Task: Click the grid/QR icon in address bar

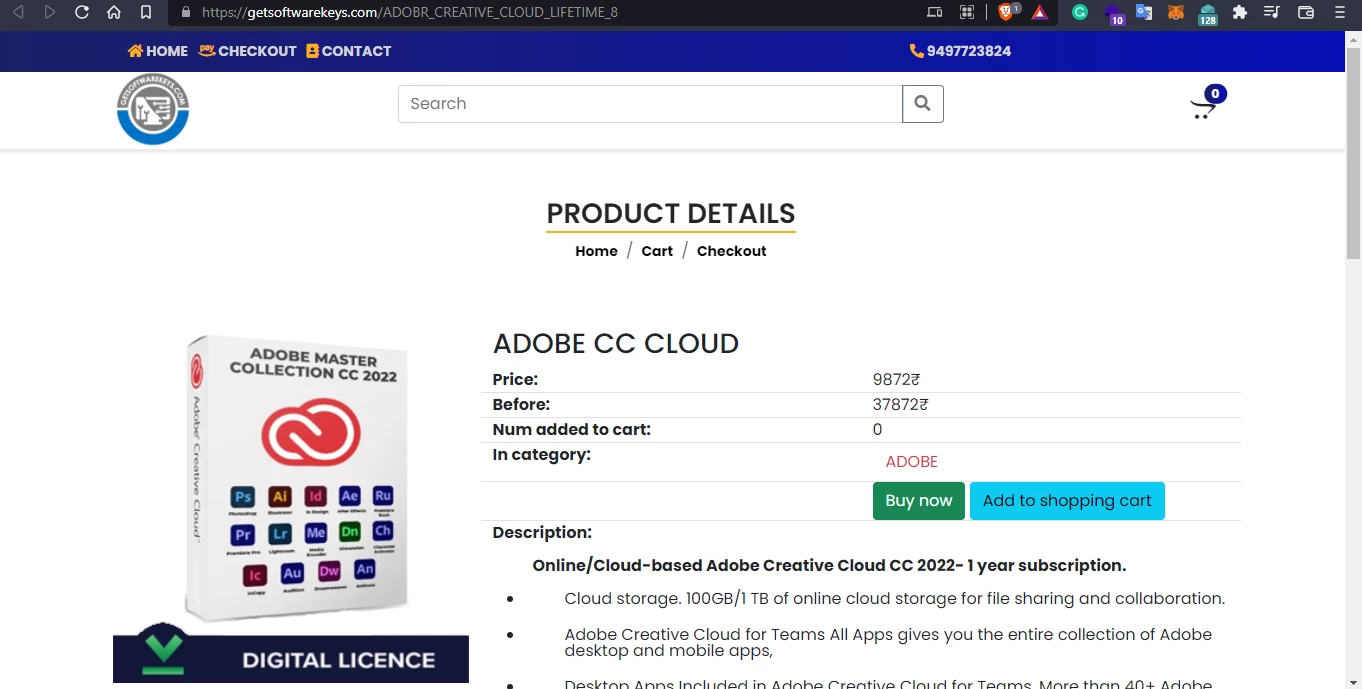Action: [967, 12]
